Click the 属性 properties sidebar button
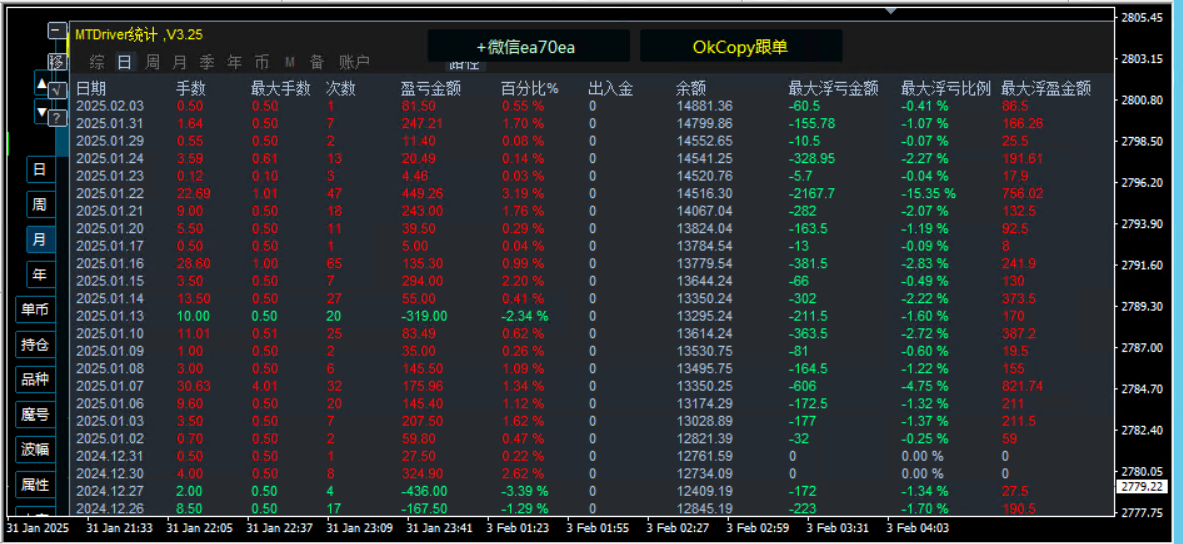 [x=35, y=484]
